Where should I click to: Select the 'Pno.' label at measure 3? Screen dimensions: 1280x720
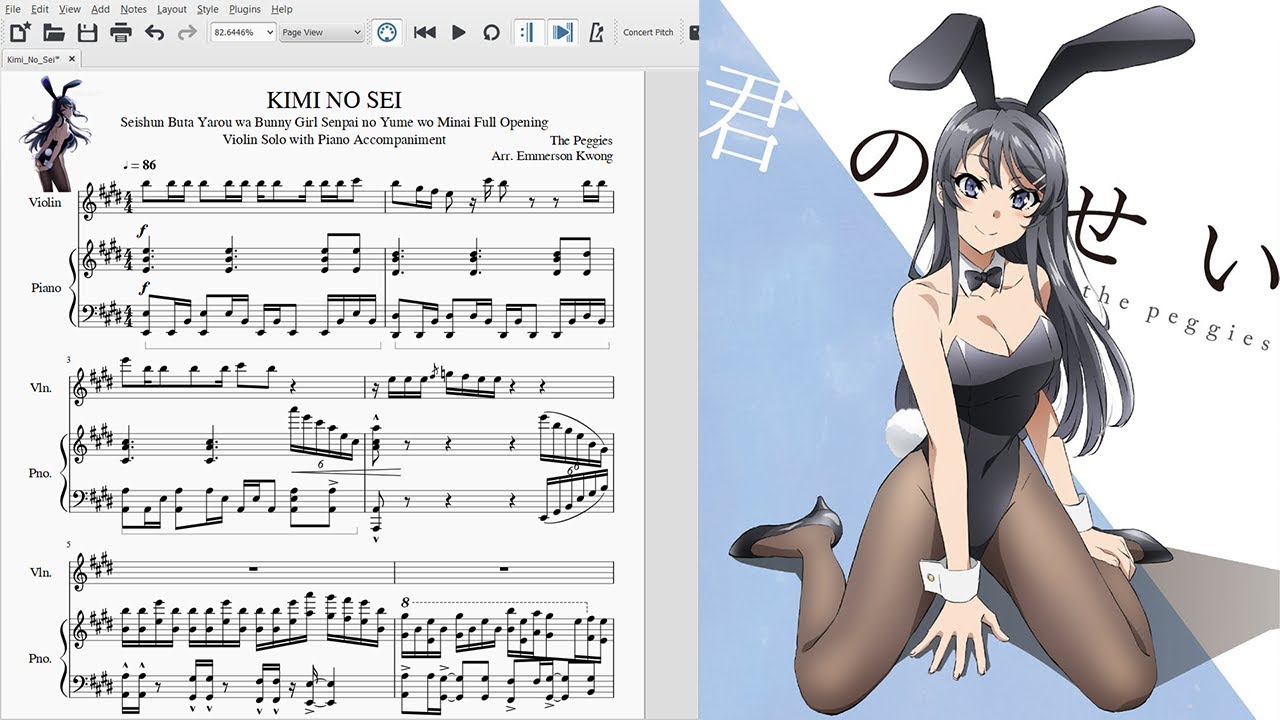click(40, 473)
